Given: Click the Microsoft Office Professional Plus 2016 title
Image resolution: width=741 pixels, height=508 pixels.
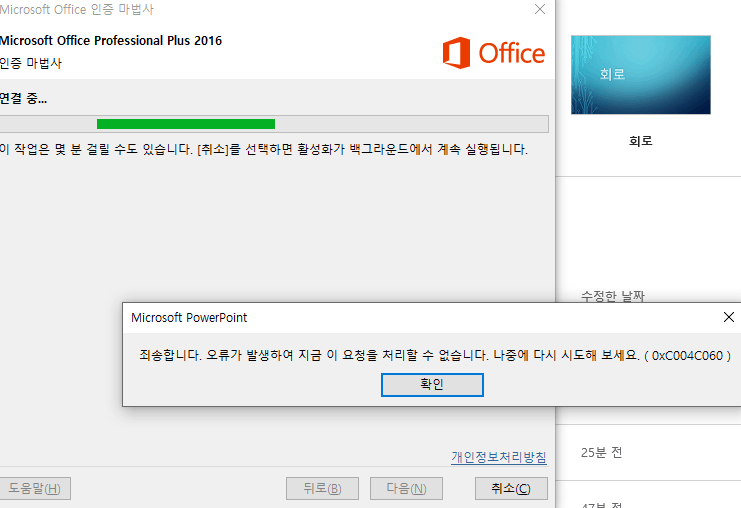Looking at the screenshot, I should coord(111,41).
